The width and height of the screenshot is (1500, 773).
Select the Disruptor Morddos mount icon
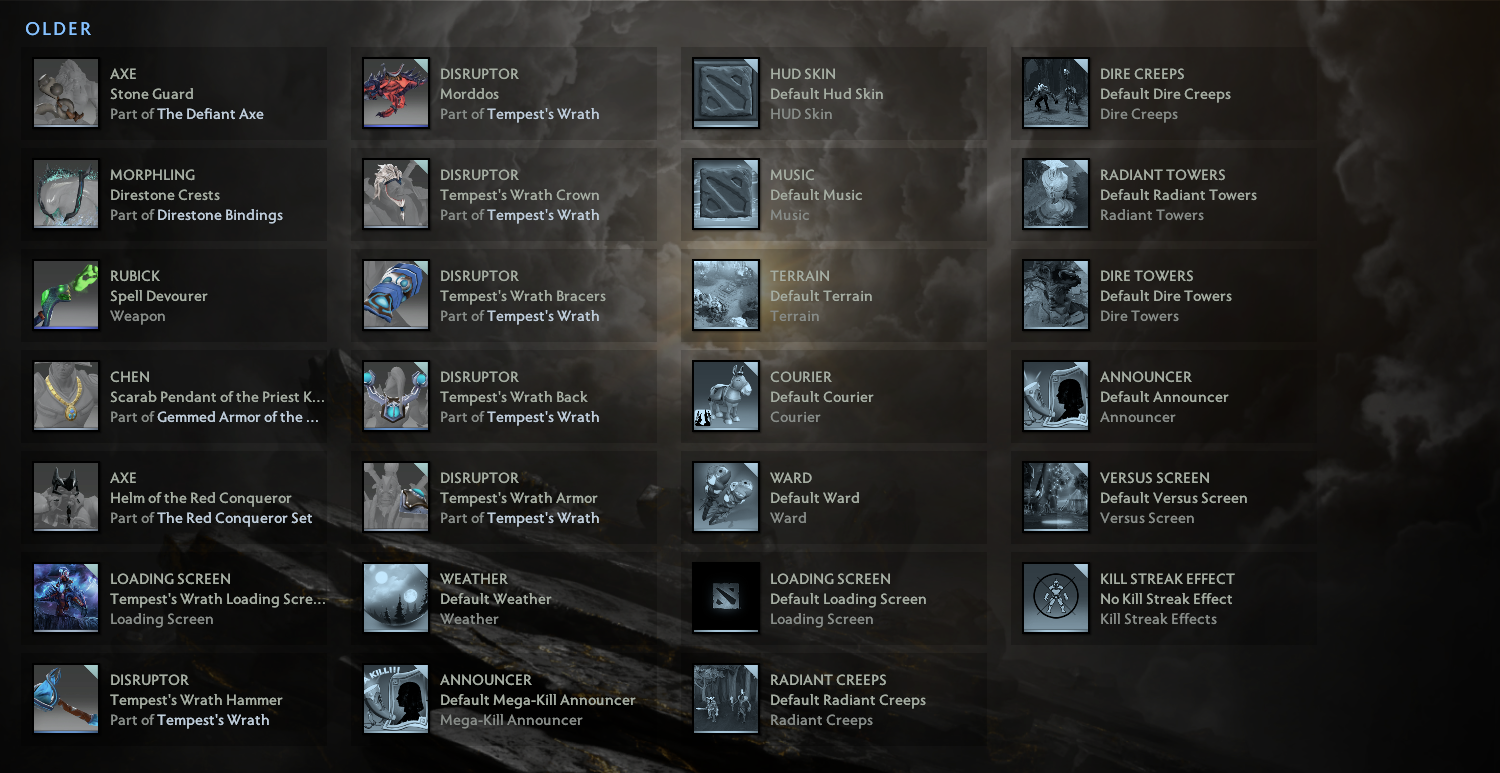[396, 93]
